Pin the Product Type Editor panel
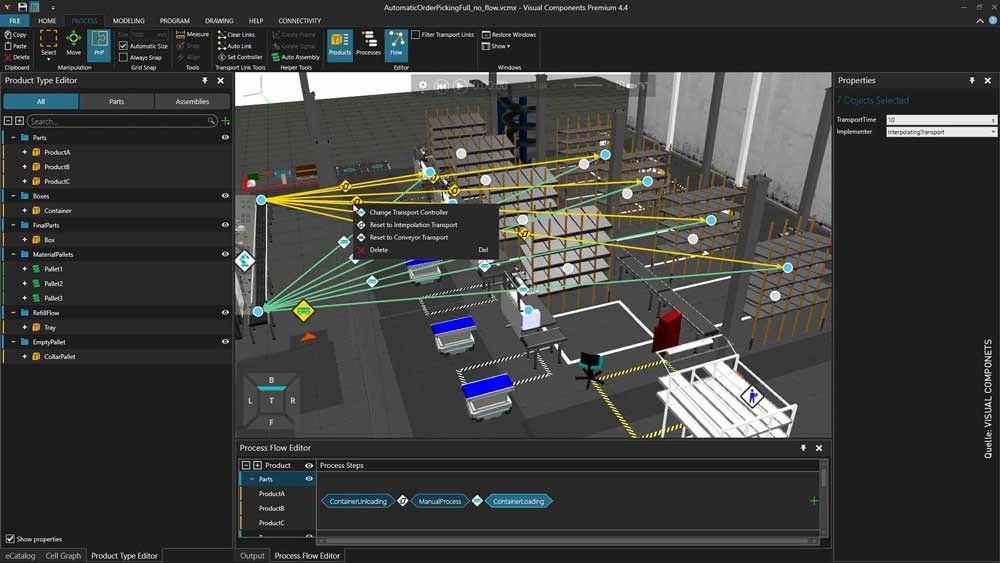 pos(205,81)
